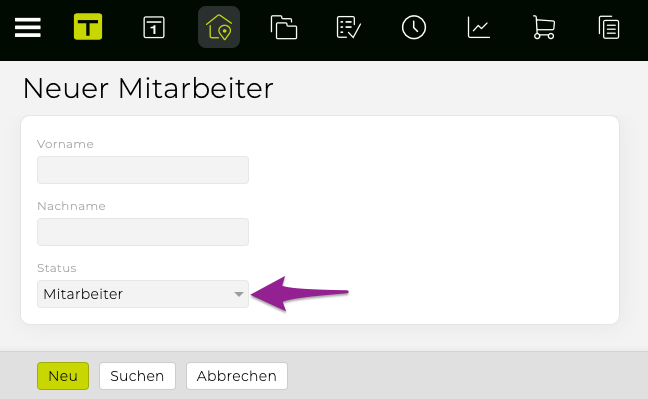Image resolution: width=648 pixels, height=399 pixels.
Task: Open the documents copy icon
Action: pos(609,27)
